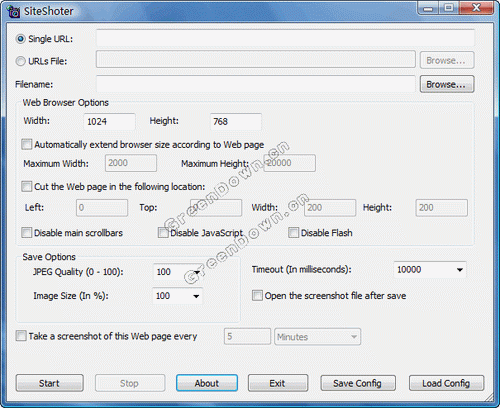Enable Open the screenshot file after save
Viewport: 500px width, 408px height.
pyautogui.click(x=257, y=295)
